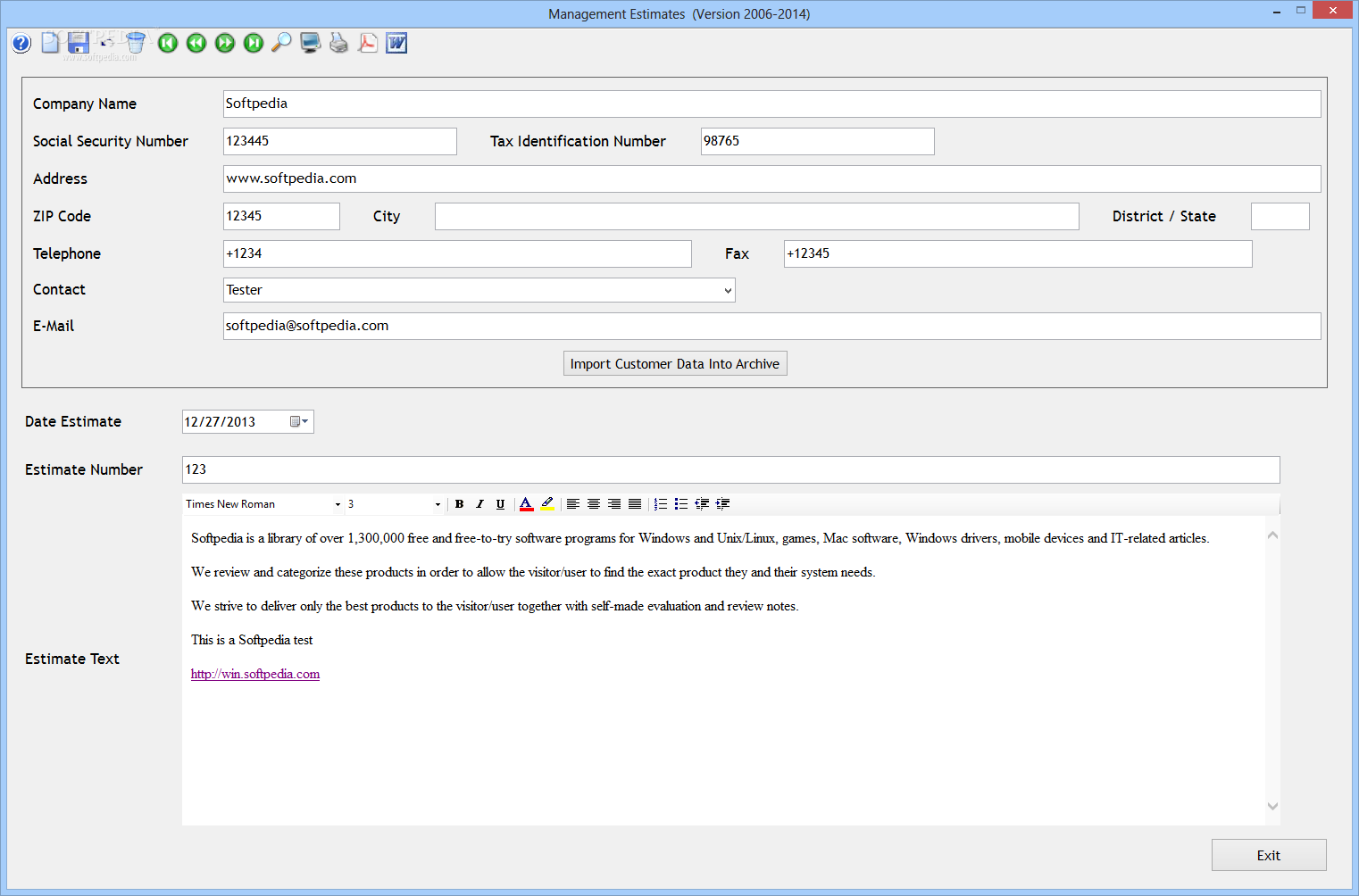Insert a numbered list
Image resolution: width=1359 pixels, height=896 pixels.
pos(661,504)
